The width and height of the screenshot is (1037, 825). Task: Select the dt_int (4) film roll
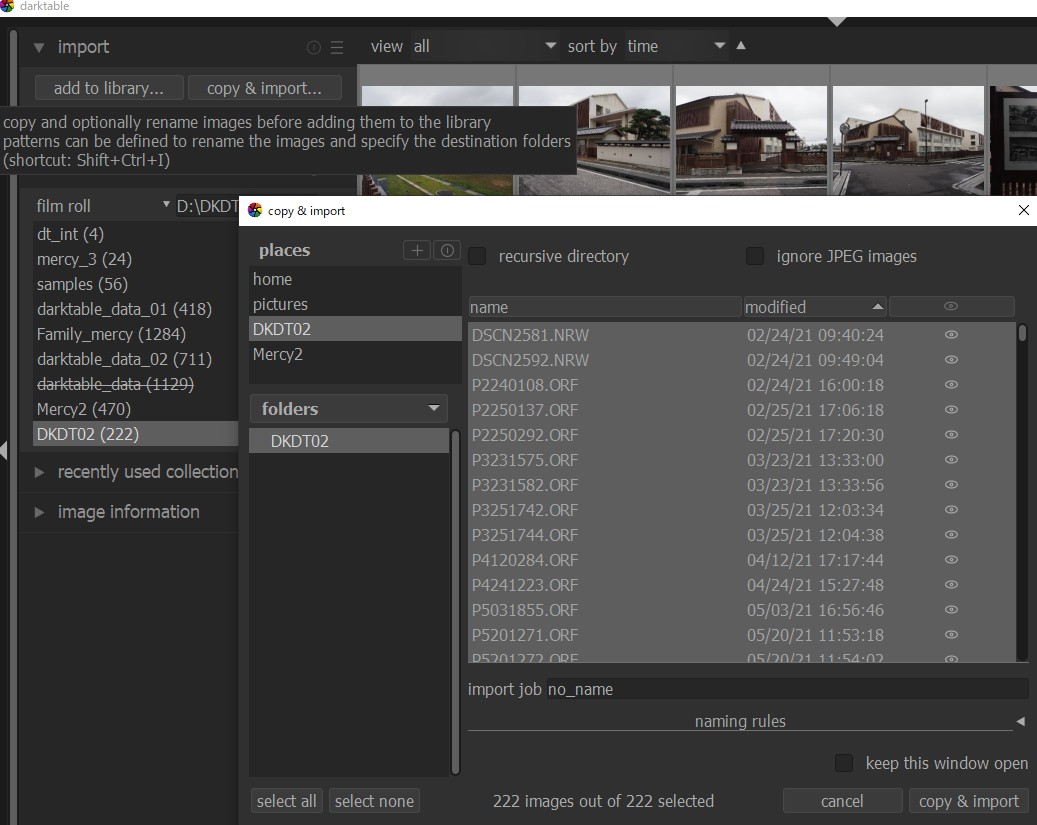click(136, 234)
